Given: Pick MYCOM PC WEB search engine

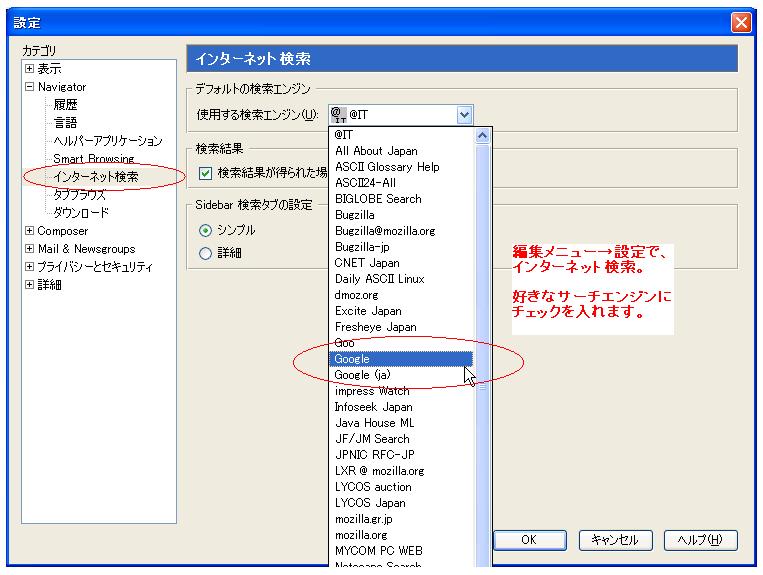Looking at the screenshot, I should tap(401, 551).
